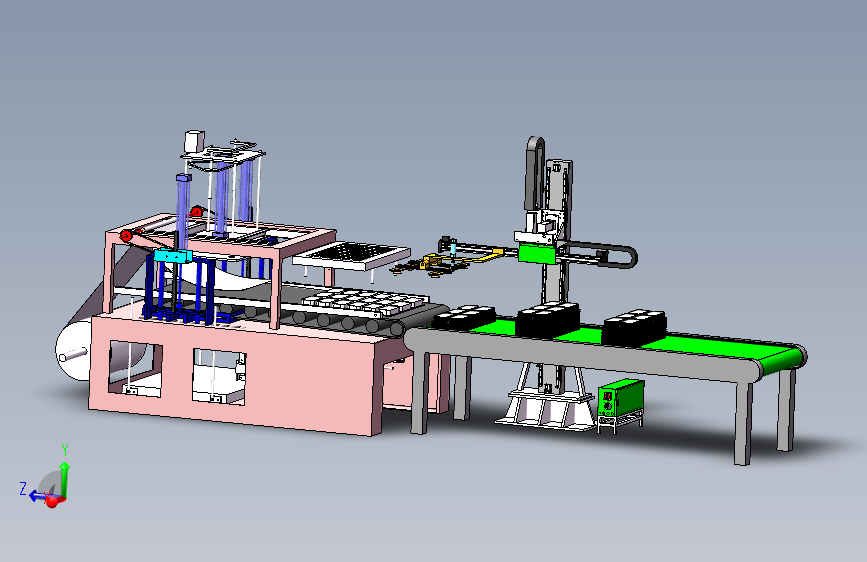The height and width of the screenshot is (562, 867).
Task: Click the green Y axis arrow of triad
Action: click(65, 479)
